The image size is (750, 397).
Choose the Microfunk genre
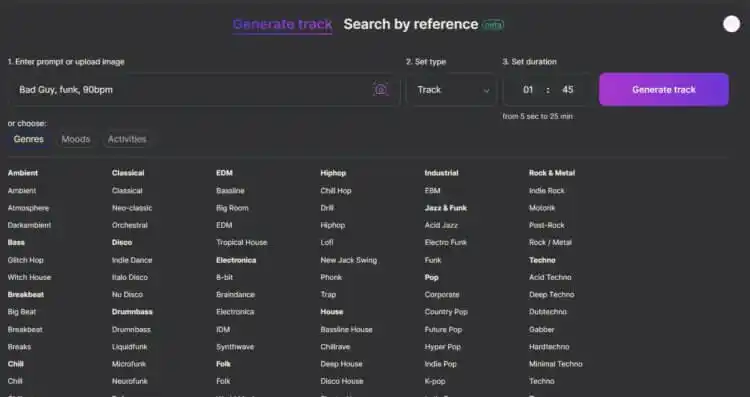(x=129, y=364)
